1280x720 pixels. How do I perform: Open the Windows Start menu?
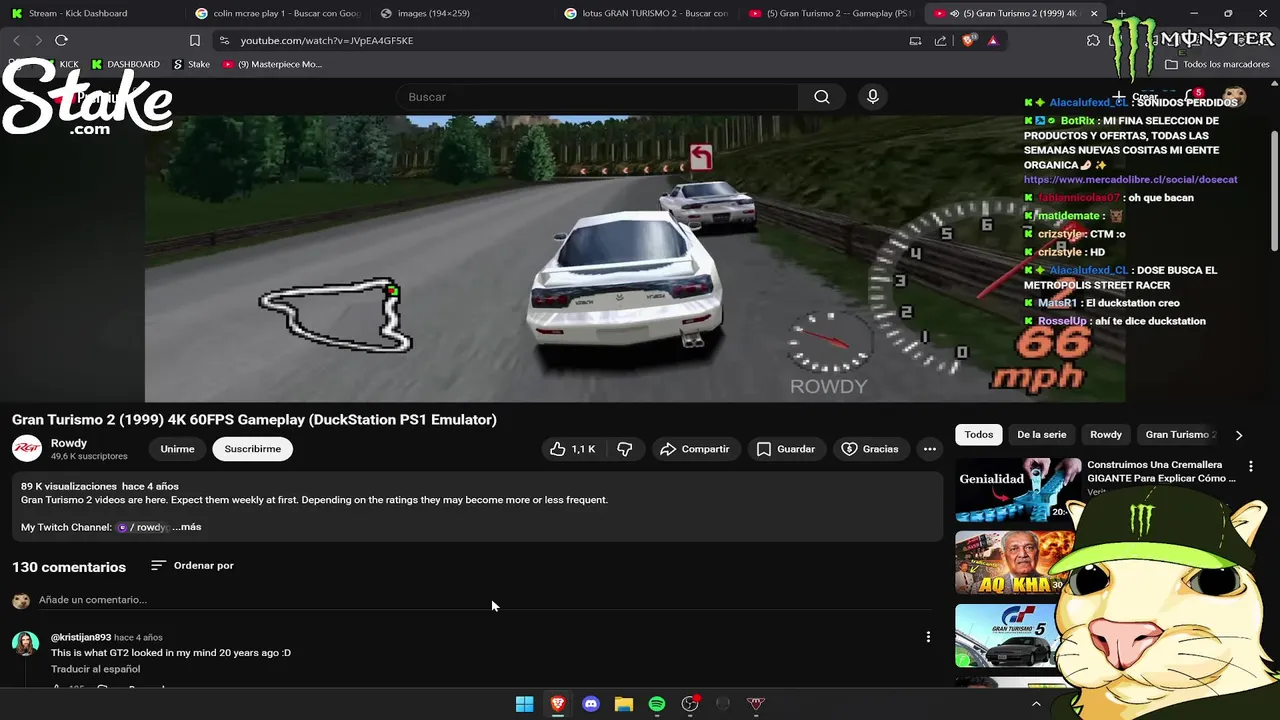524,704
